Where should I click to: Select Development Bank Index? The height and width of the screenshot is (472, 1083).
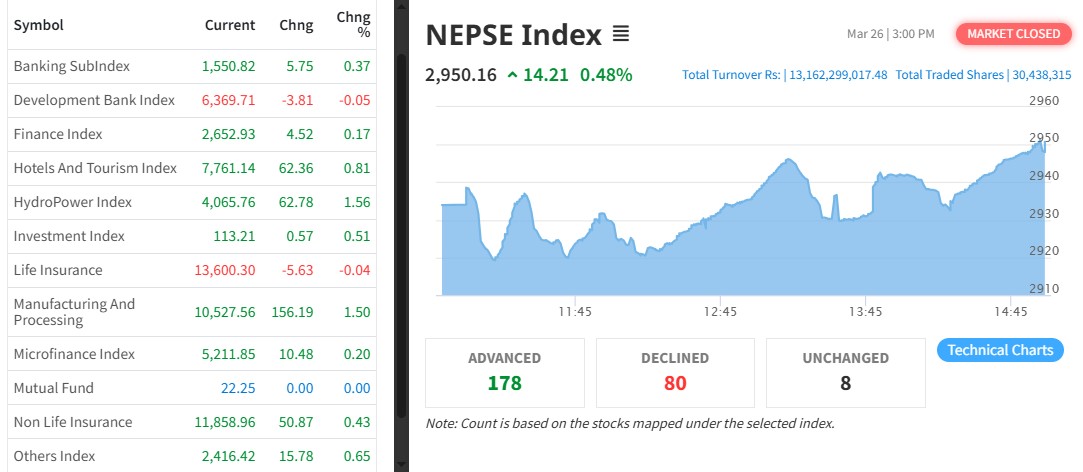click(x=94, y=100)
